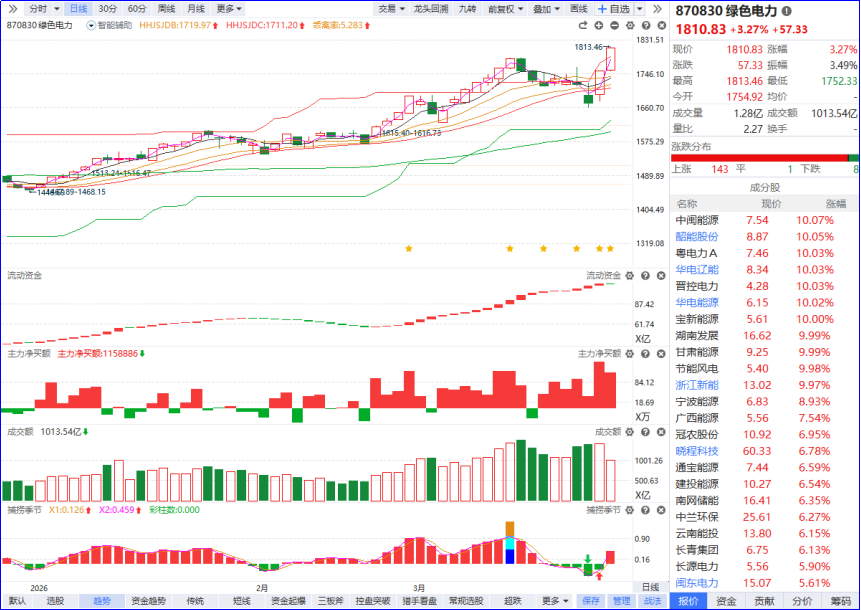This screenshot has height=610, width=861.
Task: Close the 流动资金 indicator panel
Action: (x=661, y=276)
